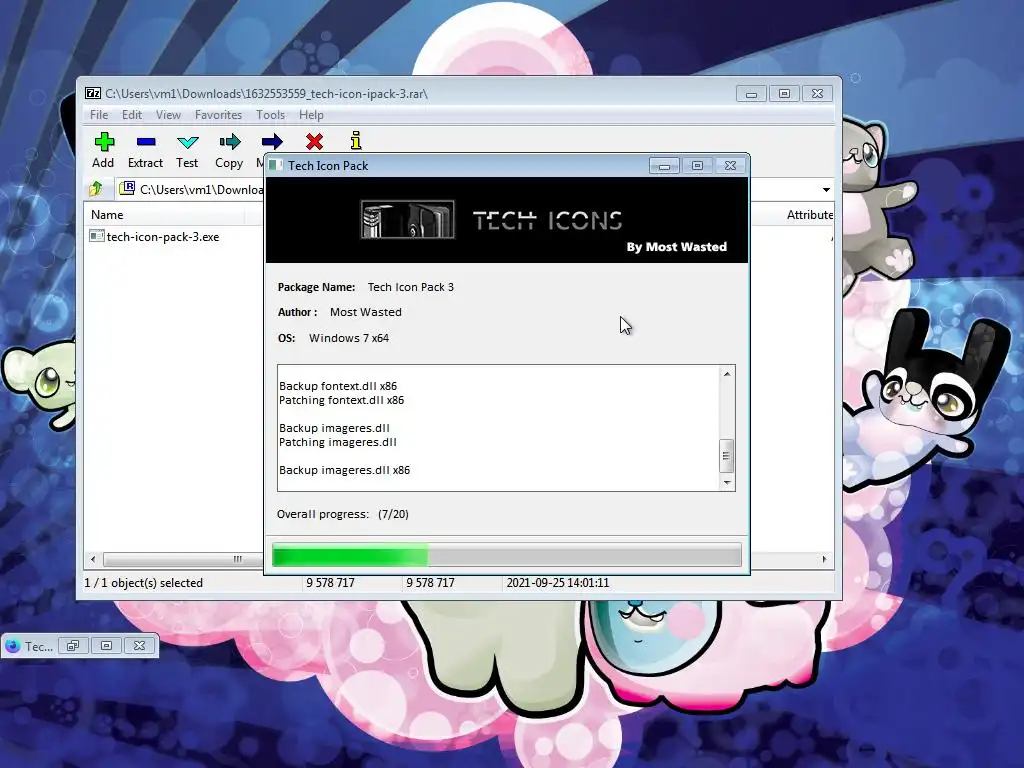This screenshot has width=1024, height=768.
Task: Click the red Delete X icon
Action: click(314, 142)
